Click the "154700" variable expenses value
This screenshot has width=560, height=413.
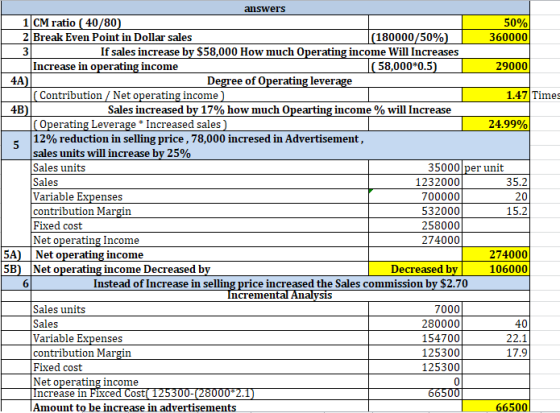(415, 338)
